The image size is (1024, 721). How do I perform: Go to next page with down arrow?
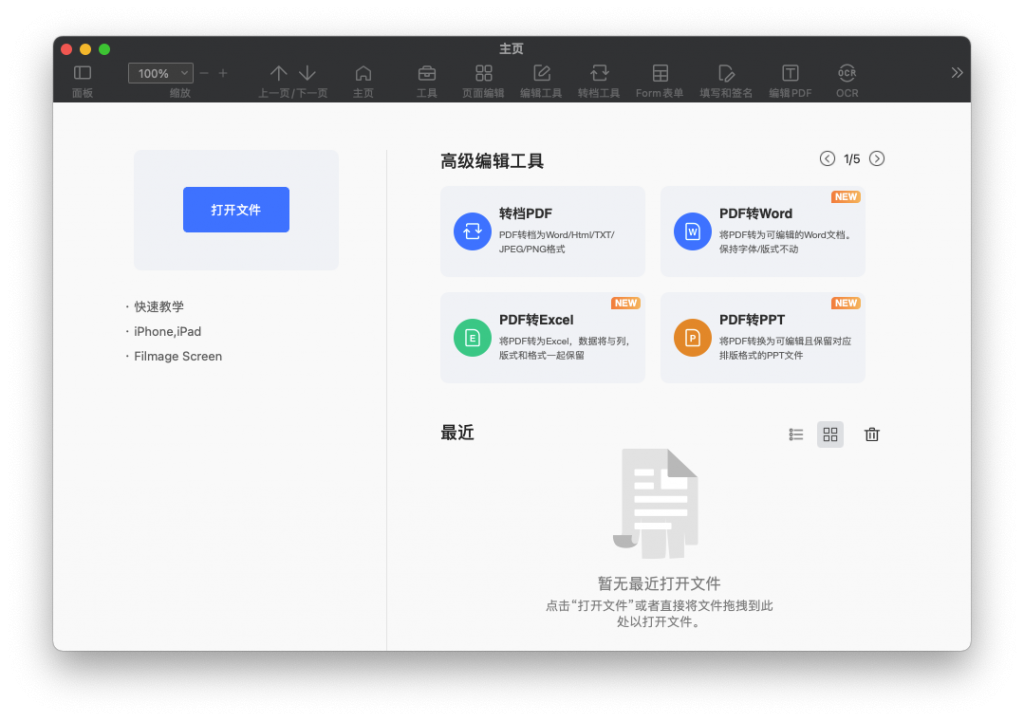point(308,72)
